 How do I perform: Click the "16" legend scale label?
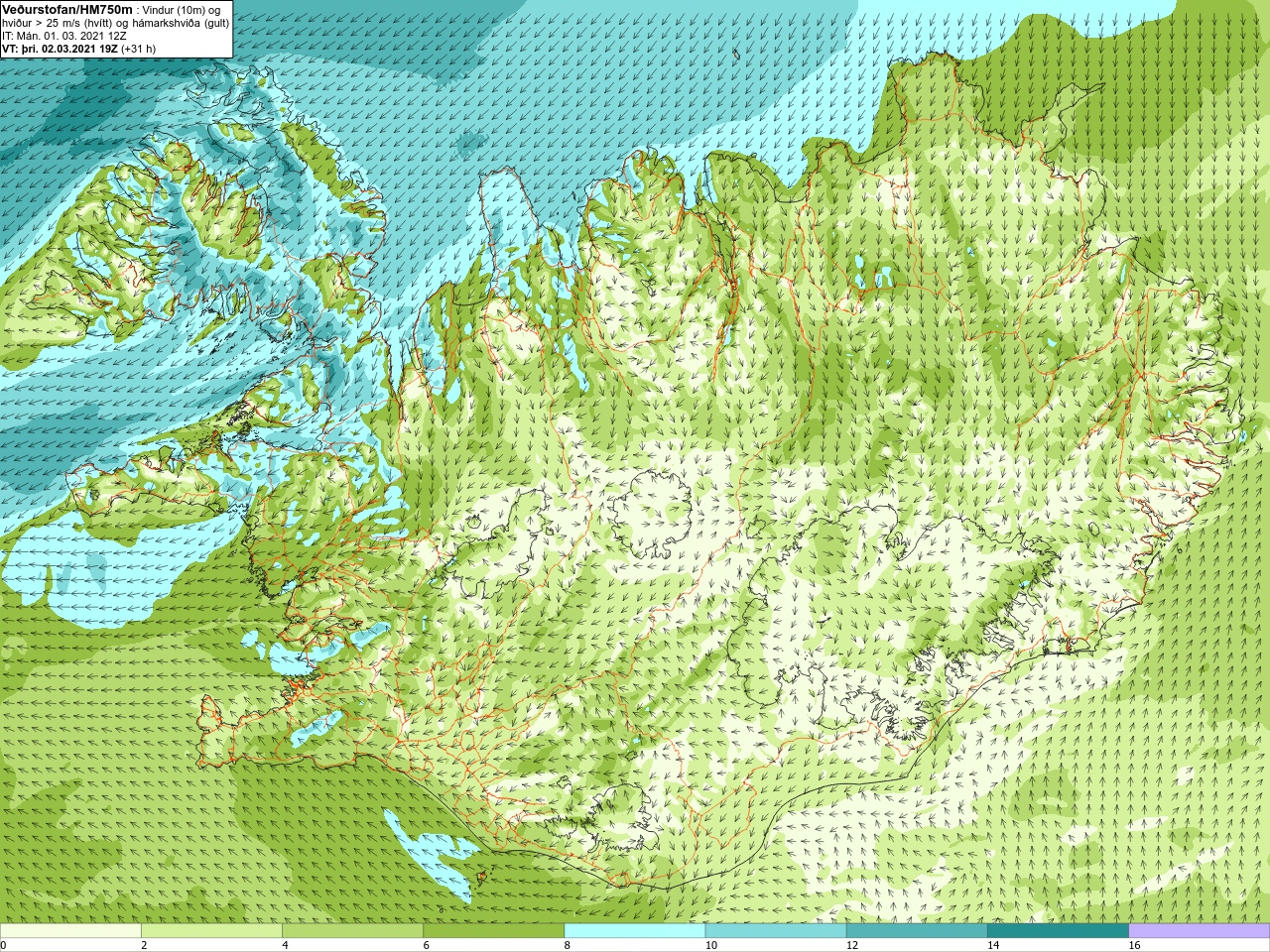(x=1134, y=945)
